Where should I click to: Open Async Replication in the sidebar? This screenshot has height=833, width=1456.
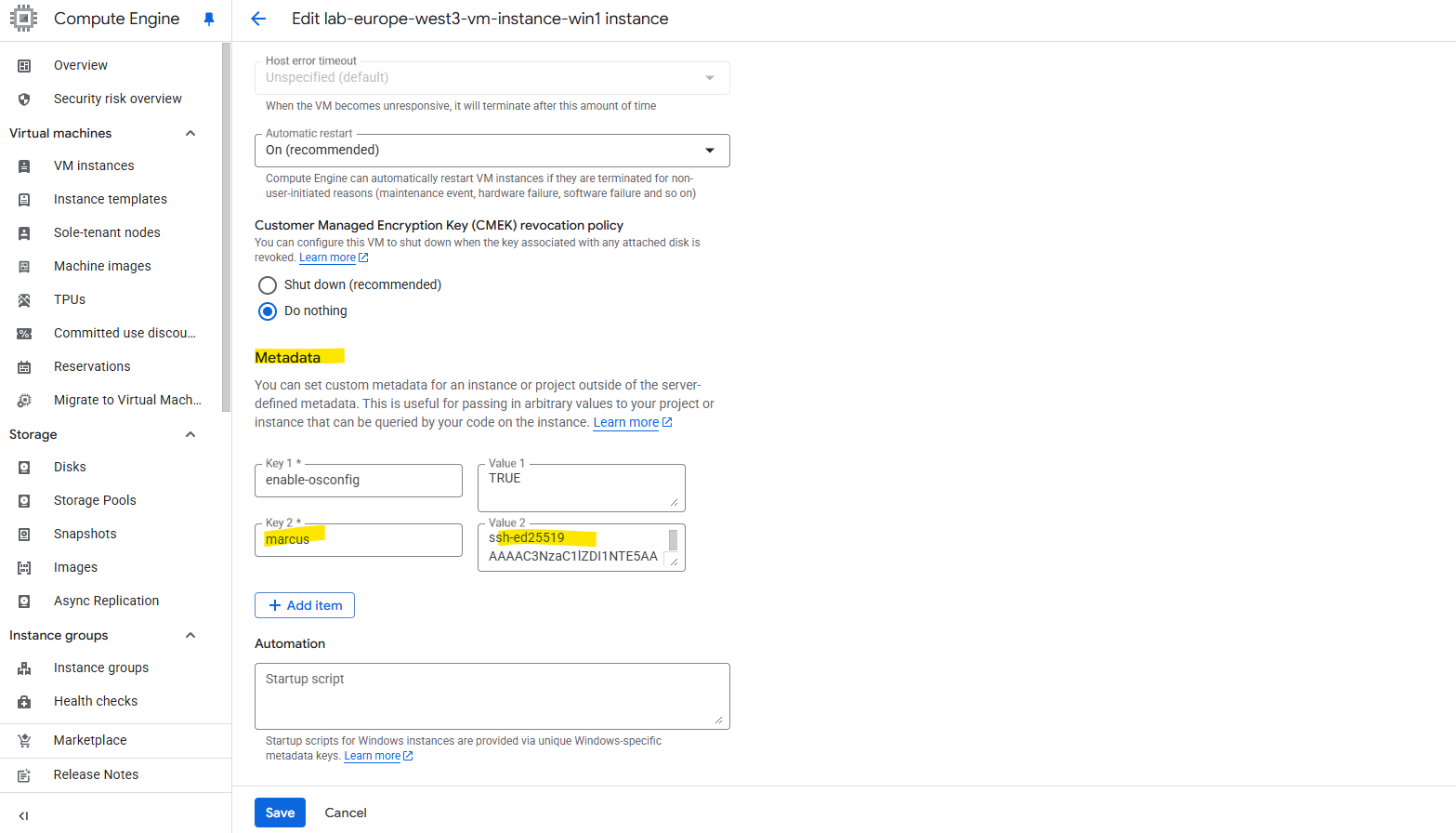click(x=106, y=601)
